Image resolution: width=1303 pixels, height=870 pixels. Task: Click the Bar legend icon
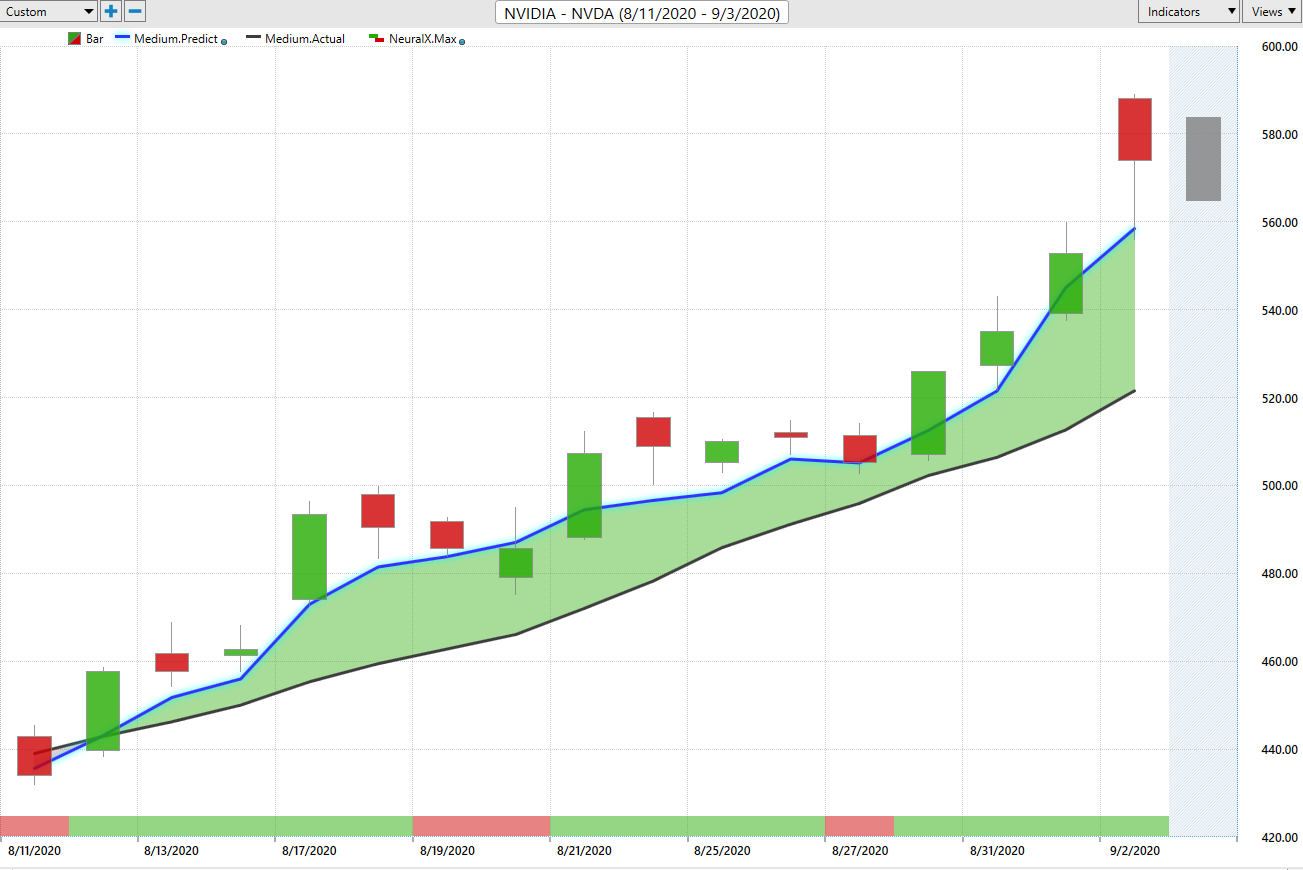click(x=74, y=39)
